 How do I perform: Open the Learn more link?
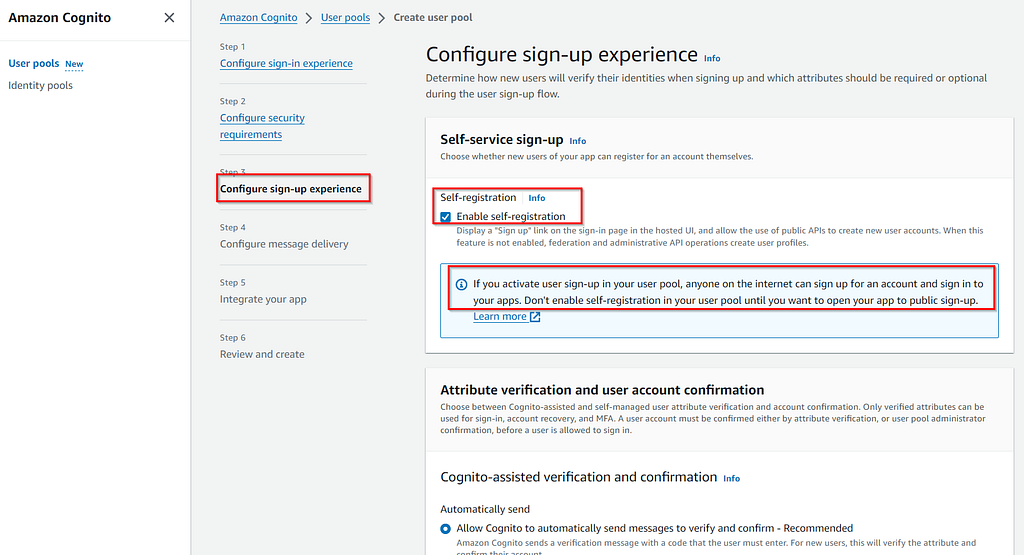(x=500, y=317)
